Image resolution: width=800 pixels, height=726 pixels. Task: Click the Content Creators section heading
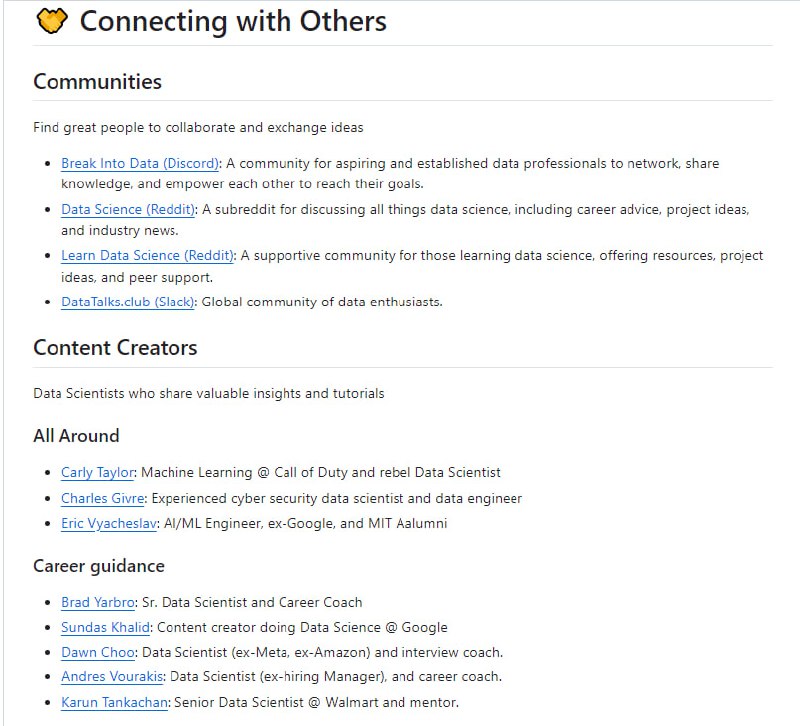115,348
